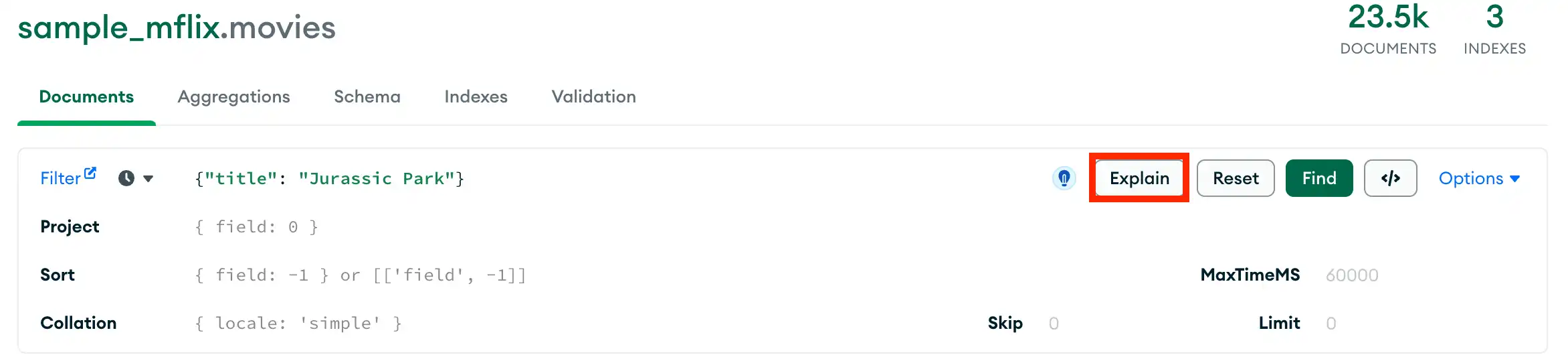Switch to the Aggregations tab
The width and height of the screenshot is (1568, 363).
233,96
